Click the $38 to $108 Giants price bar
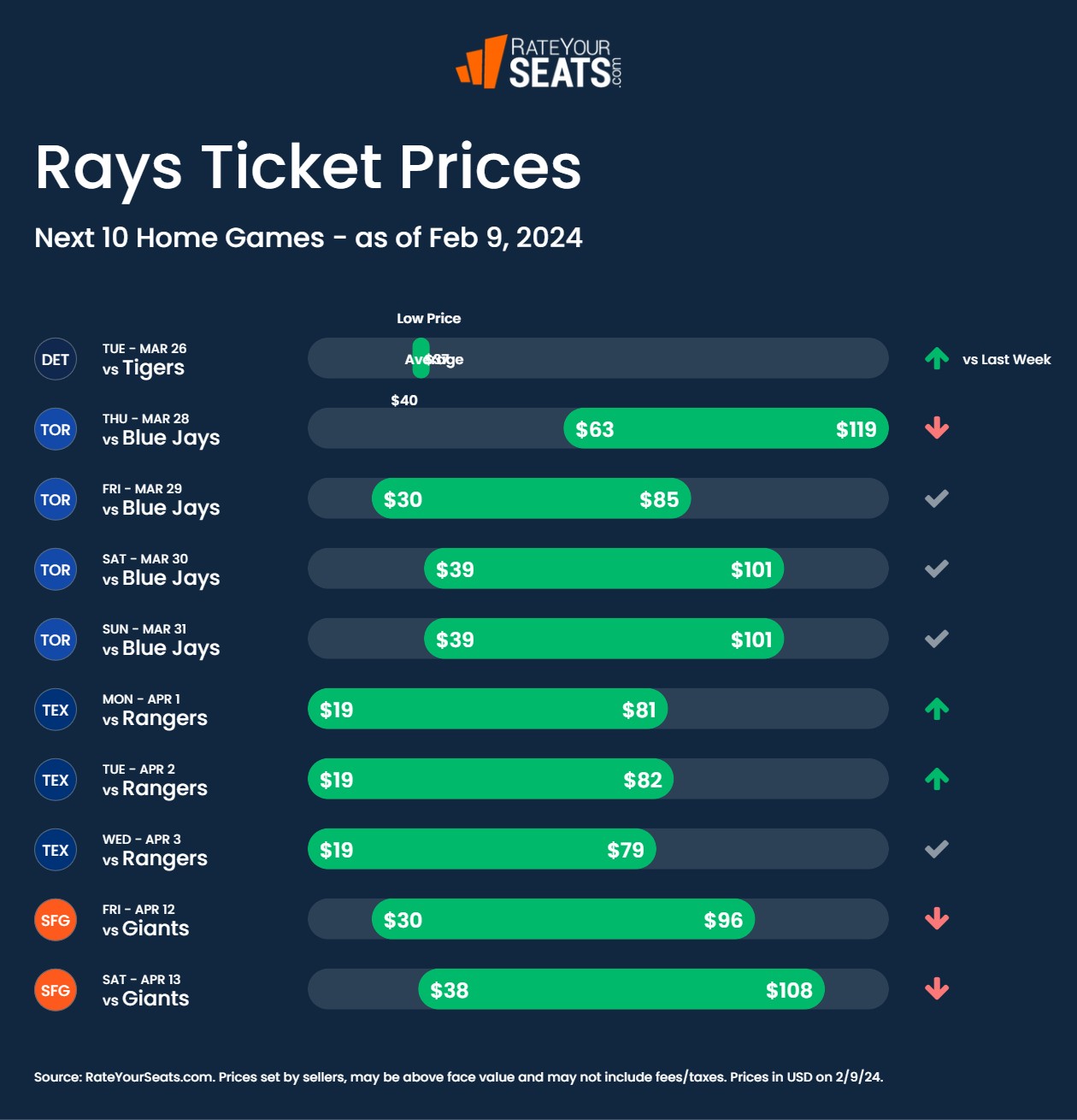The height and width of the screenshot is (1120, 1077). (x=621, y=989)
